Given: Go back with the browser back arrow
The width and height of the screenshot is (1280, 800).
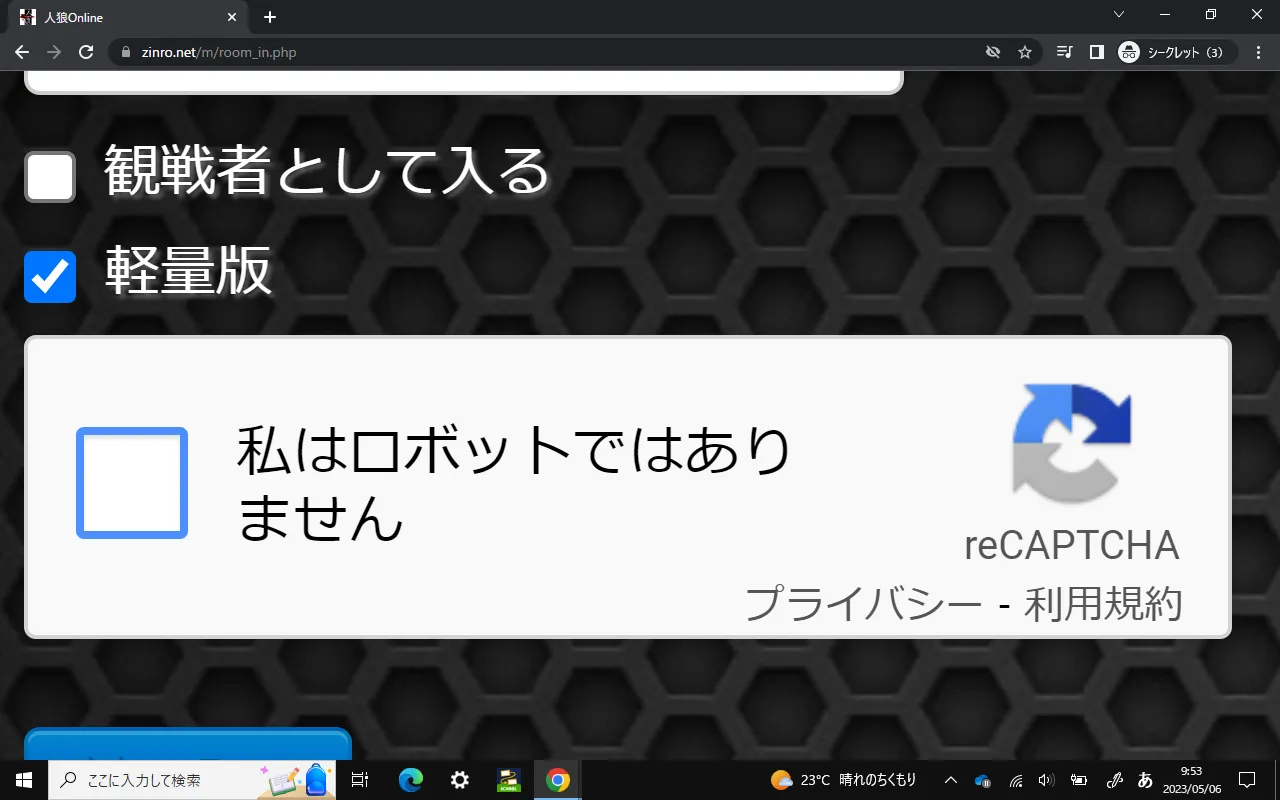Looking at the screenshot, I should click(22, 52).
